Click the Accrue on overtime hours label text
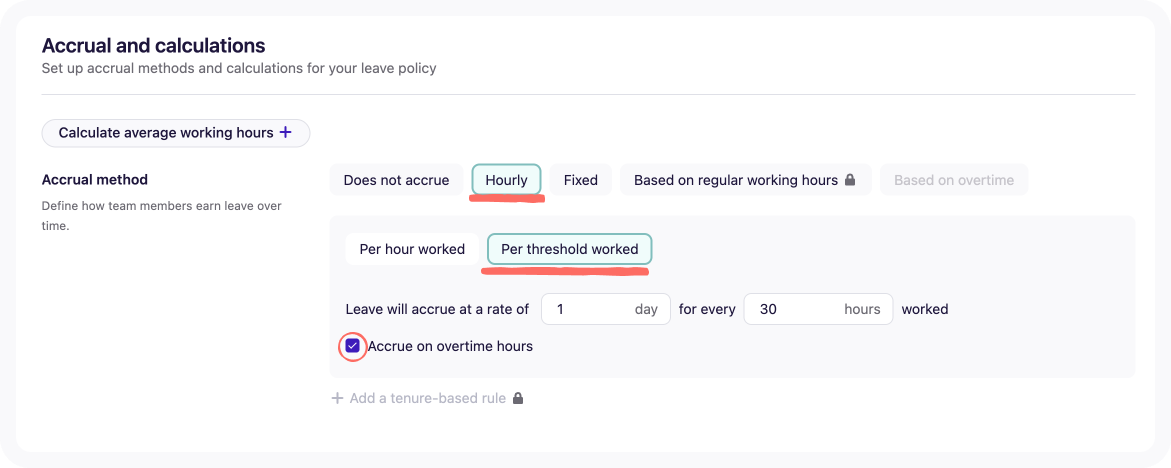Viewport: 1171px width, 468px height. pyautogui.click(x=450, y=346)
